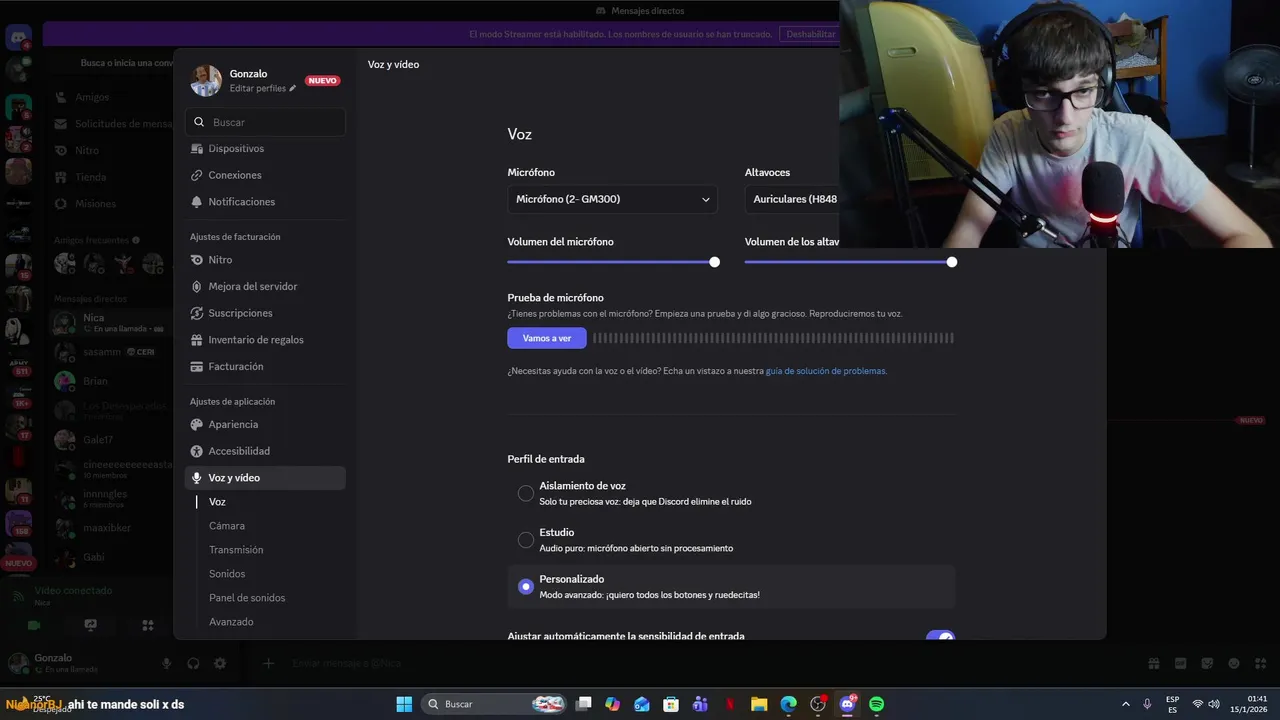Open Microsoft Edge from taskbar
1280x720 pixels.
788,704
